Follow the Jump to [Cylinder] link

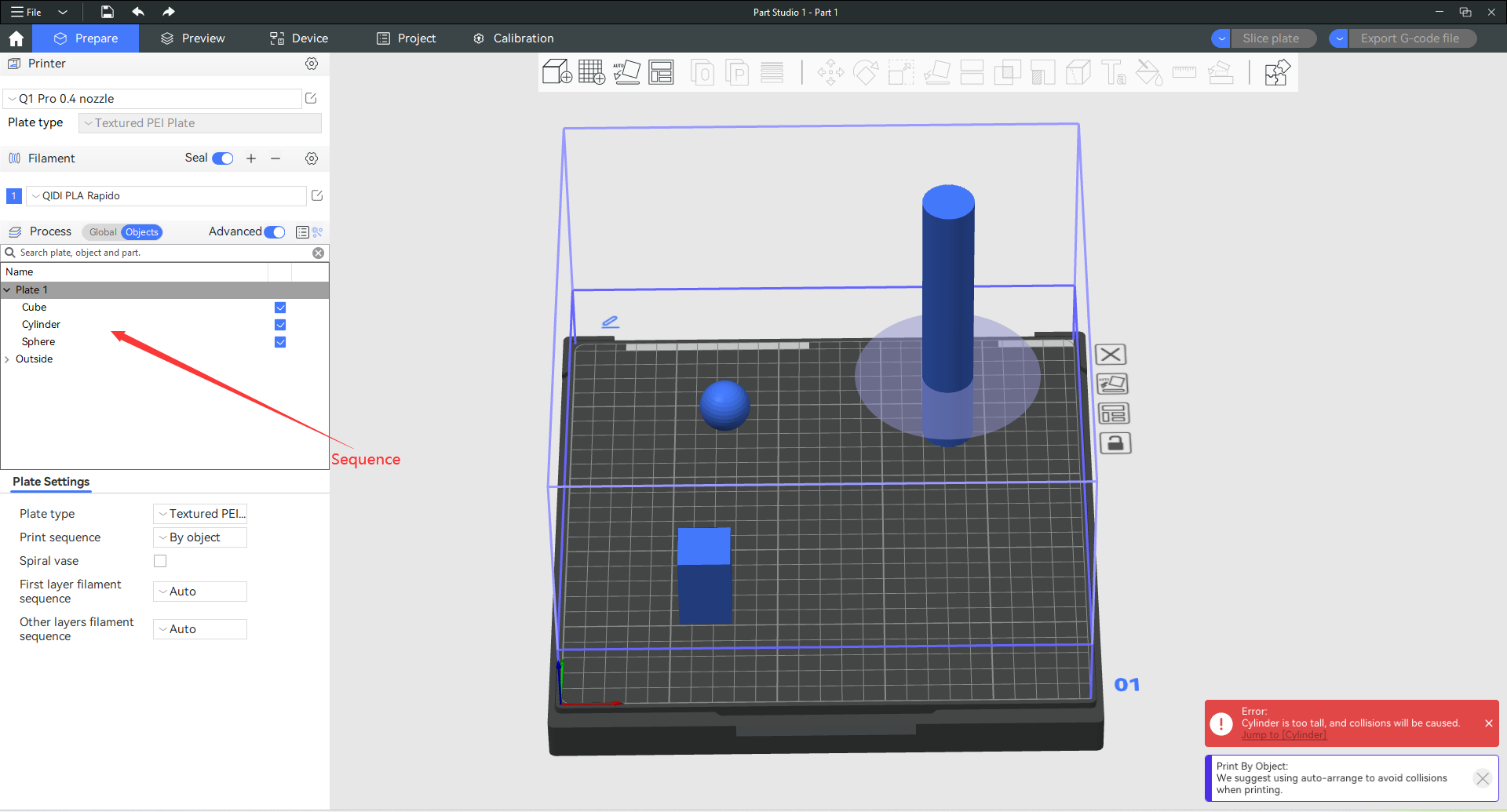click(x=1283, y=735)
